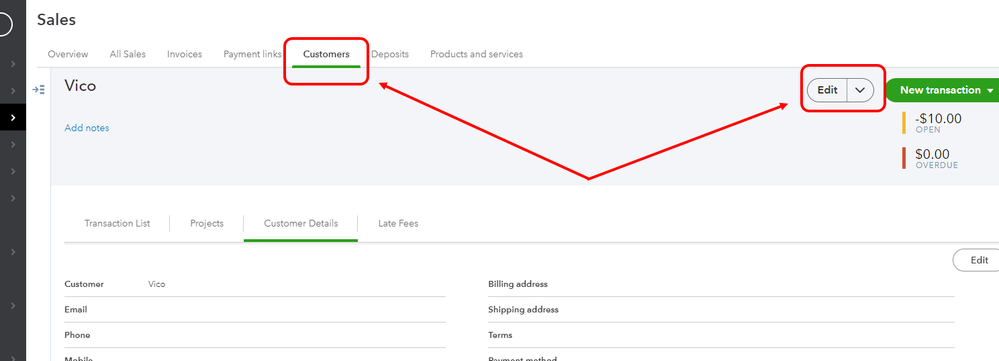The height and width of the screenshot is (361, 999).
Task: Select the Payment links tab
Action: pos(252,54)
